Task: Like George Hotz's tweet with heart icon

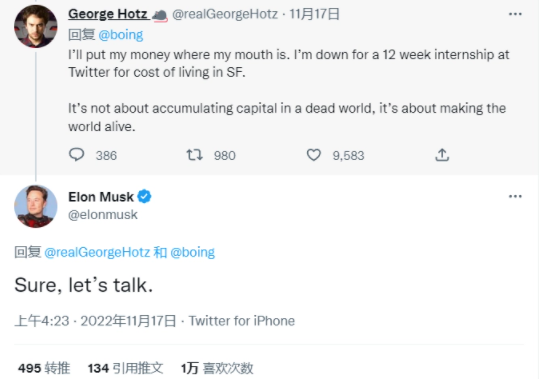Action: [313, 155]
